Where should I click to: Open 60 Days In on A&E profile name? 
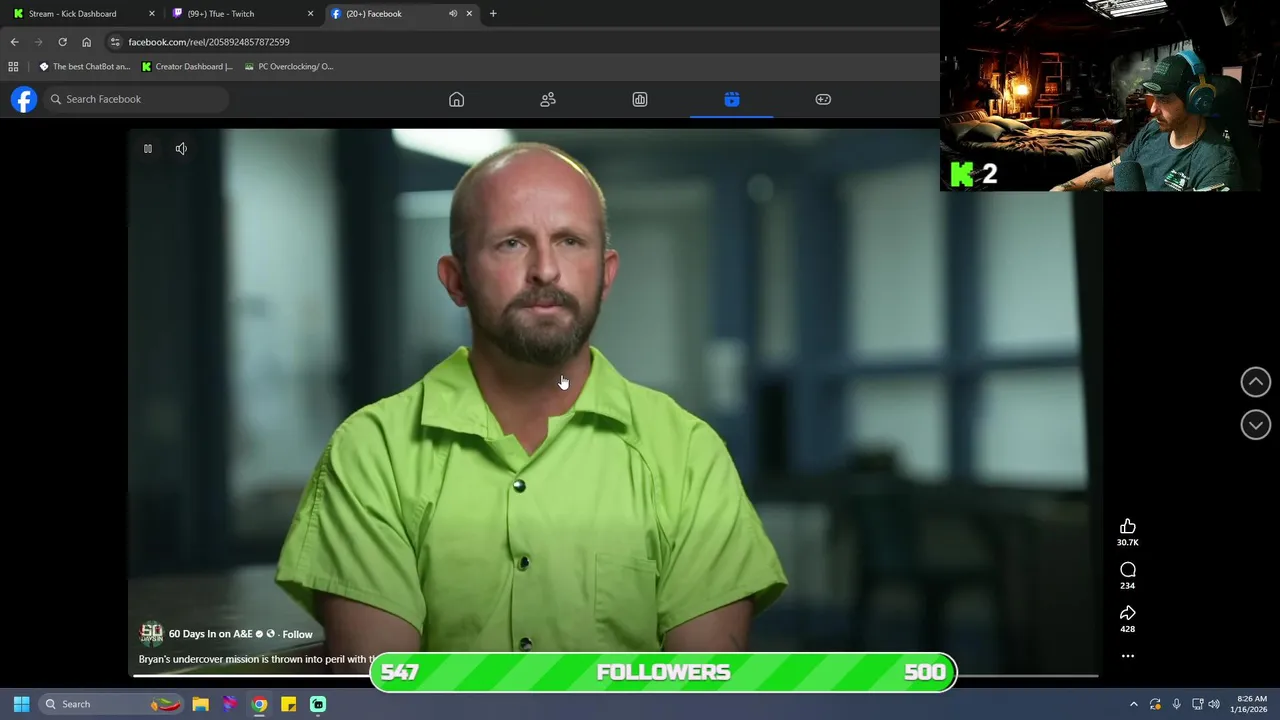tap(211, 634)
